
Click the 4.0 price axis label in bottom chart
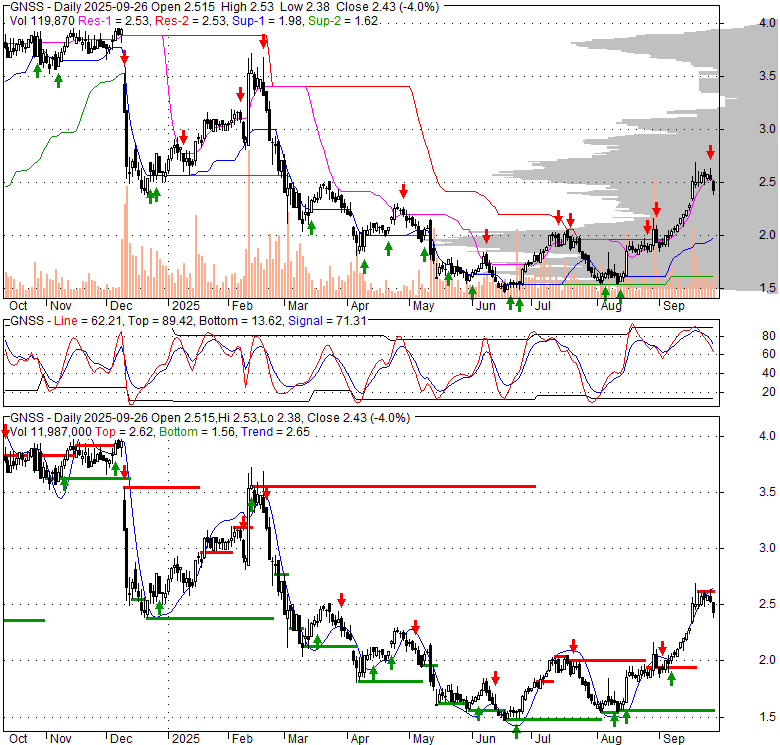[767, 436]
